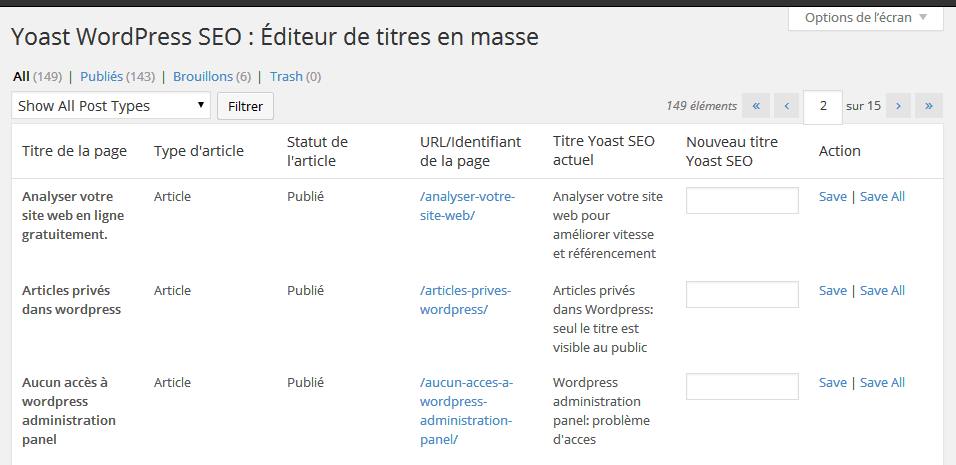Click the Type d'article column header

(199, 151)
